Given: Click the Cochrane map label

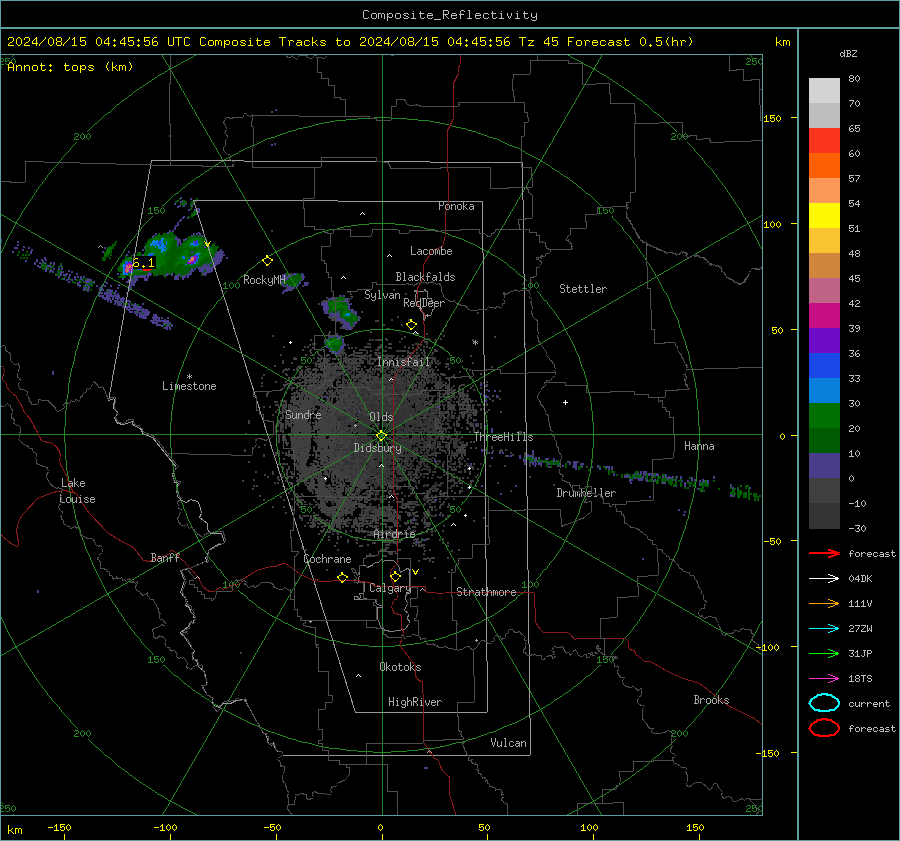Looking at the screenshot, I should (327, 559).
